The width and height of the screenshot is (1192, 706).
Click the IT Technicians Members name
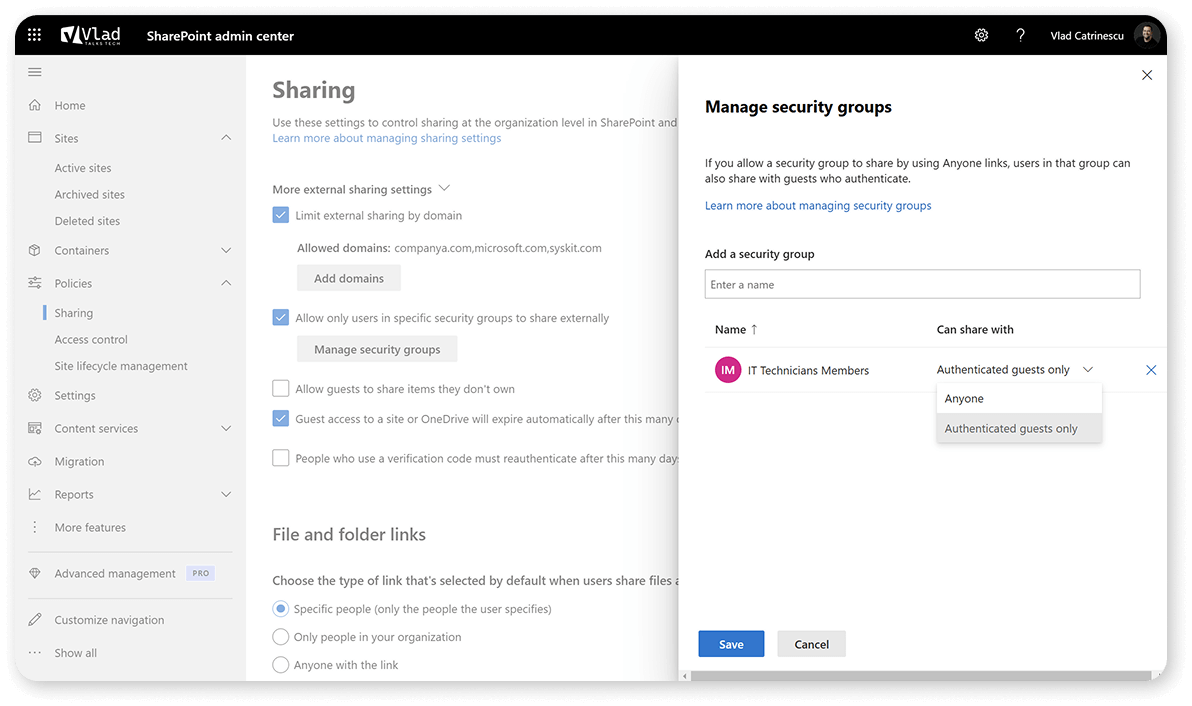(x=808, y=370)
